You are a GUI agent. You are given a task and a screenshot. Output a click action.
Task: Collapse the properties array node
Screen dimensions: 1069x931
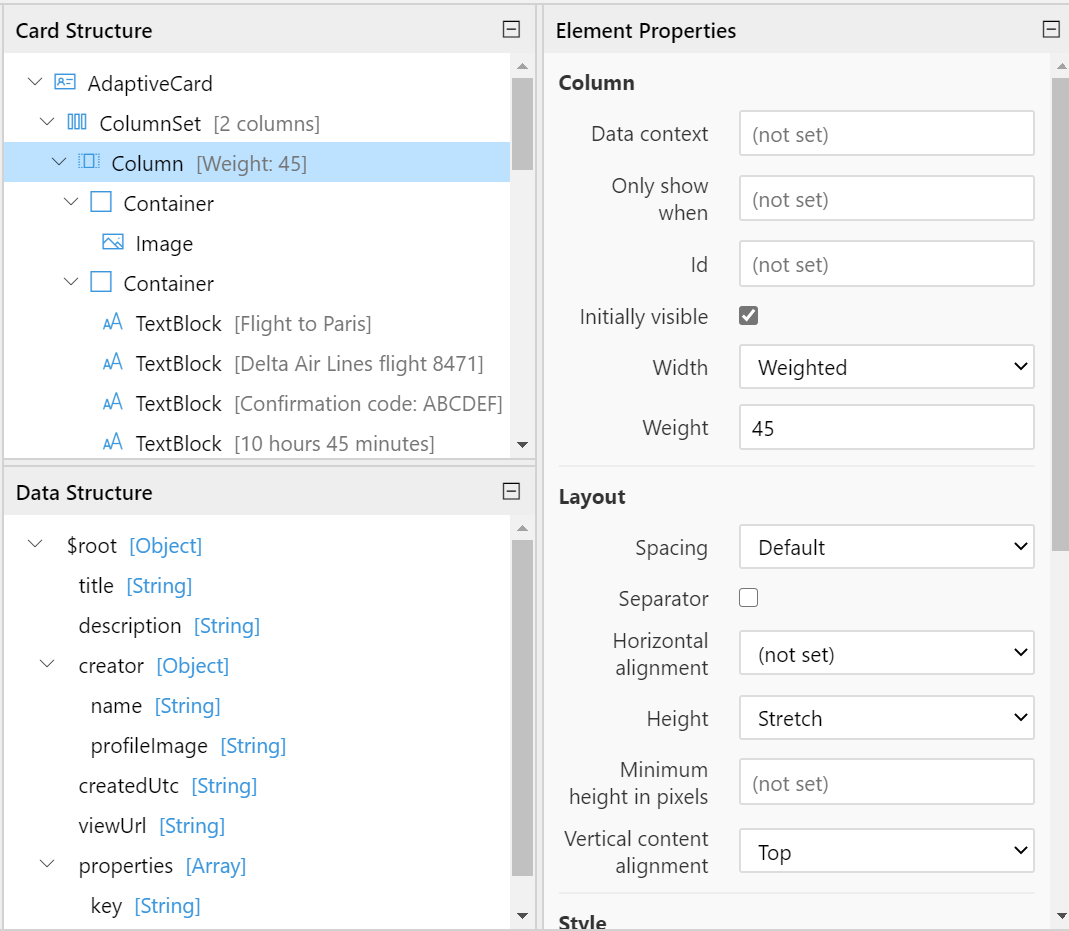tap(47, 864)
